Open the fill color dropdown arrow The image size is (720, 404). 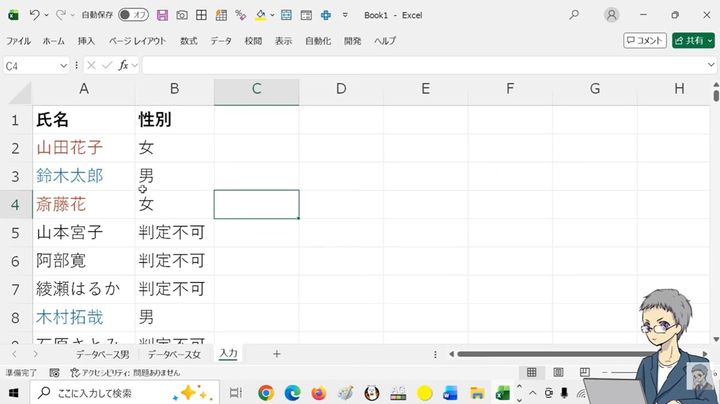[272, 15]
